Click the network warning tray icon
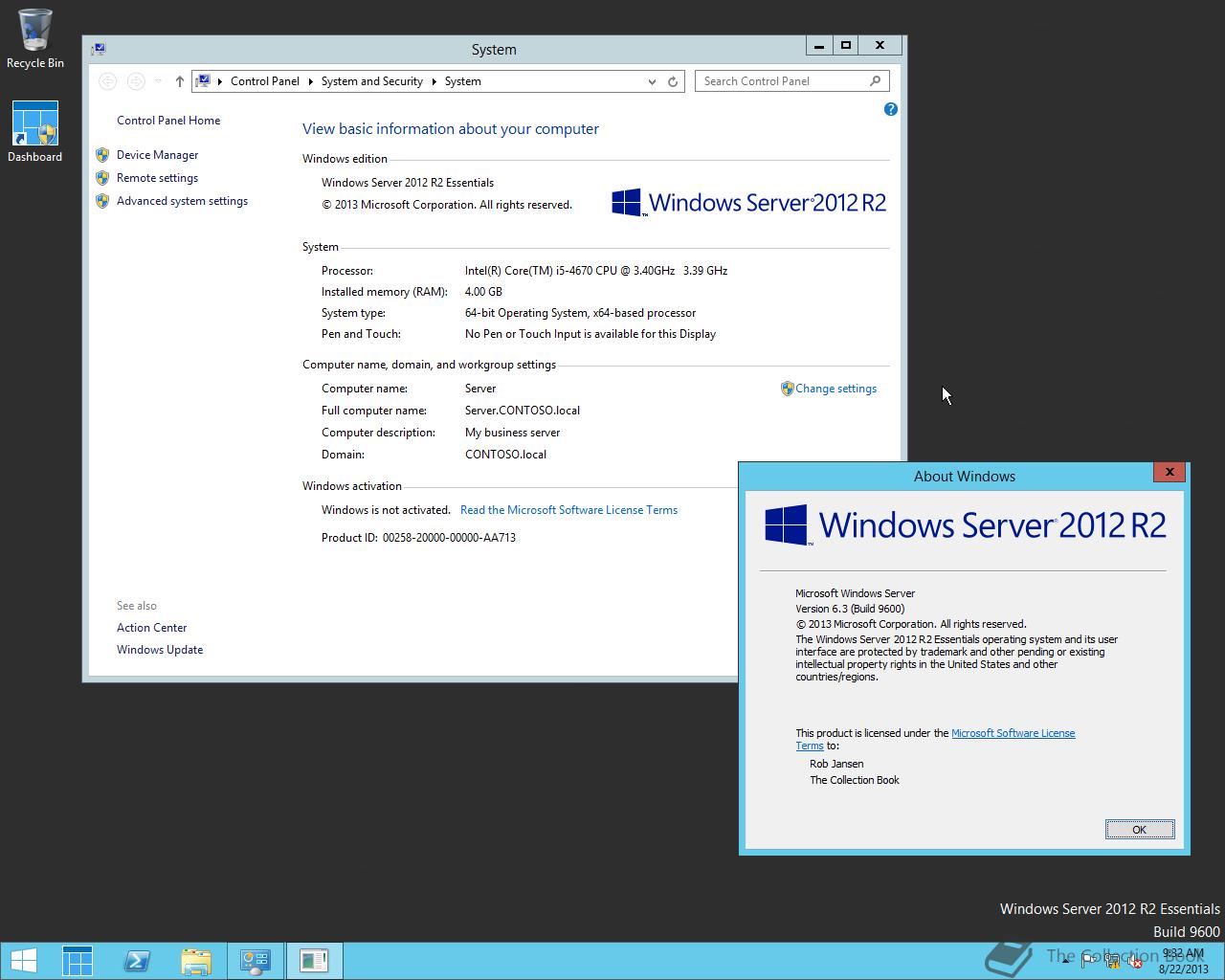1225x980 pixels. pos(1112,961)
